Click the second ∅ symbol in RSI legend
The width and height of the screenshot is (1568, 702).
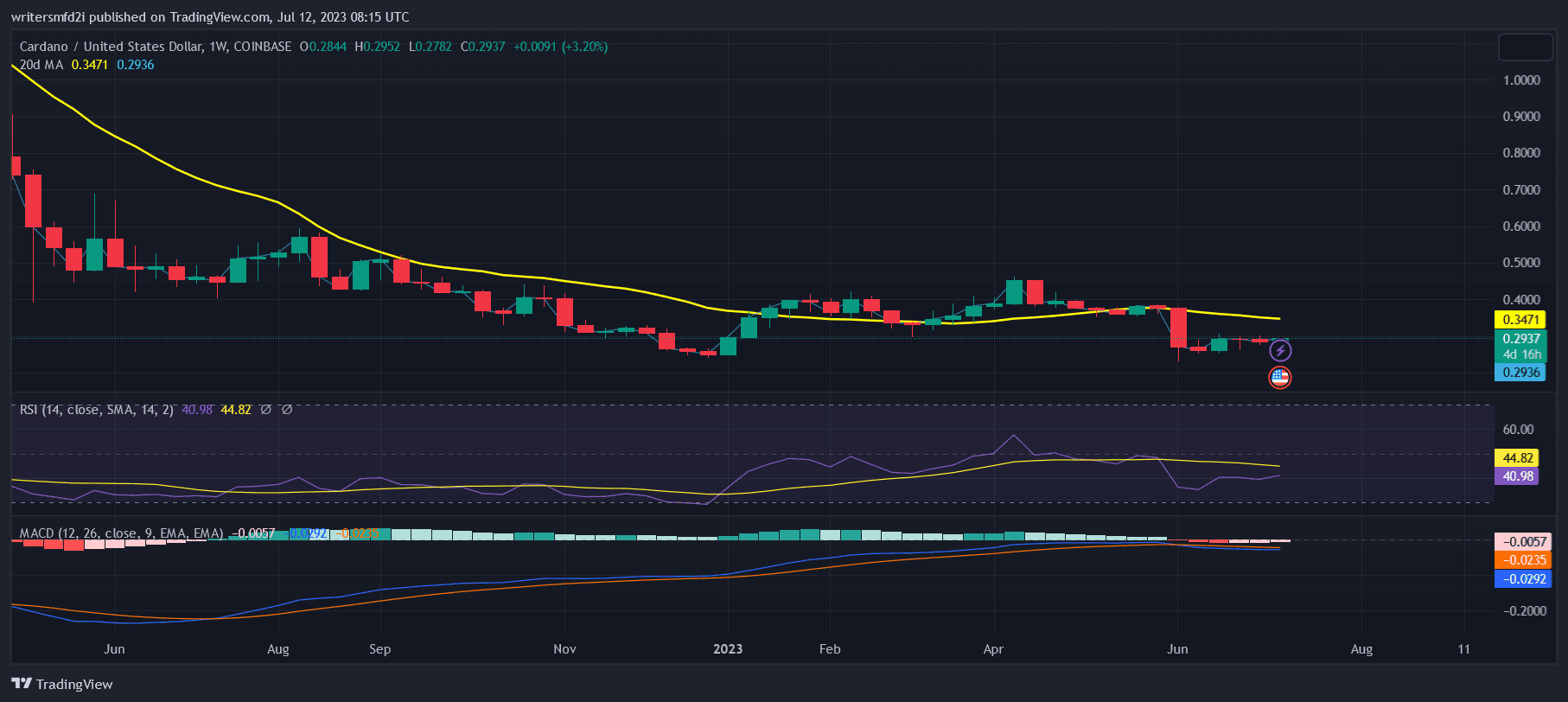pos(287,410)
